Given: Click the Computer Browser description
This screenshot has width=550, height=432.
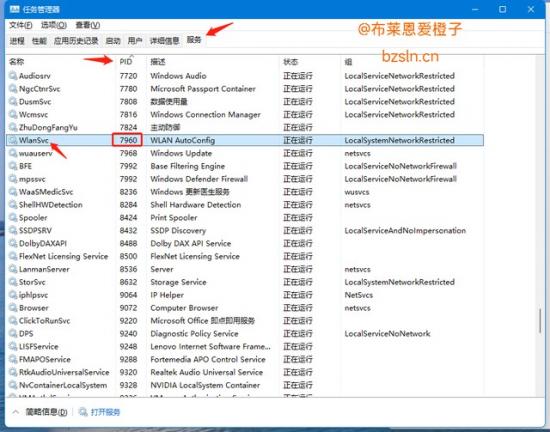Looking at the screenshot, I should coord(184,308).
